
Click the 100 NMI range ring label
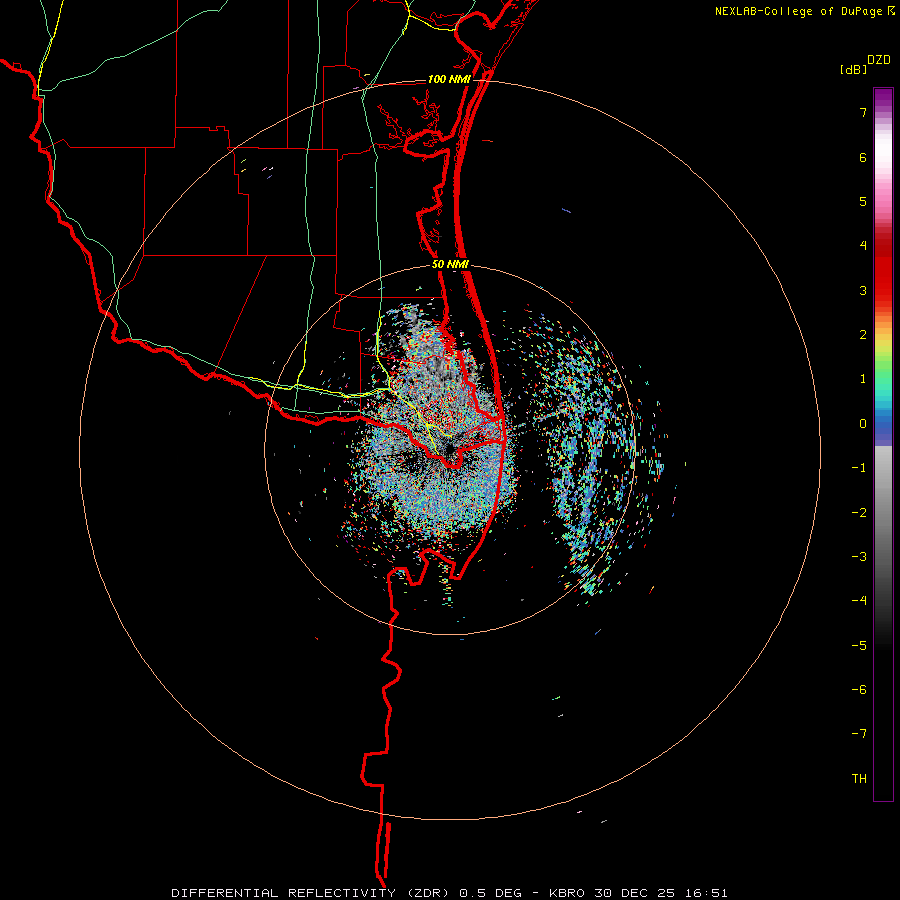pyautogui.click(x=449, y=79)
